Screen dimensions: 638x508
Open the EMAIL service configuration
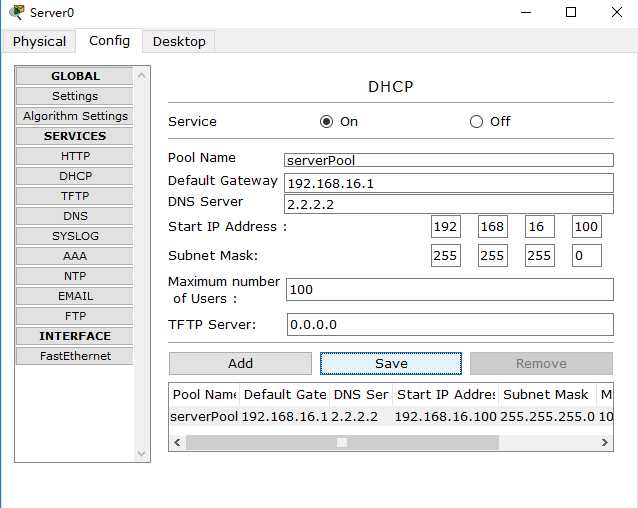point(75,296)
